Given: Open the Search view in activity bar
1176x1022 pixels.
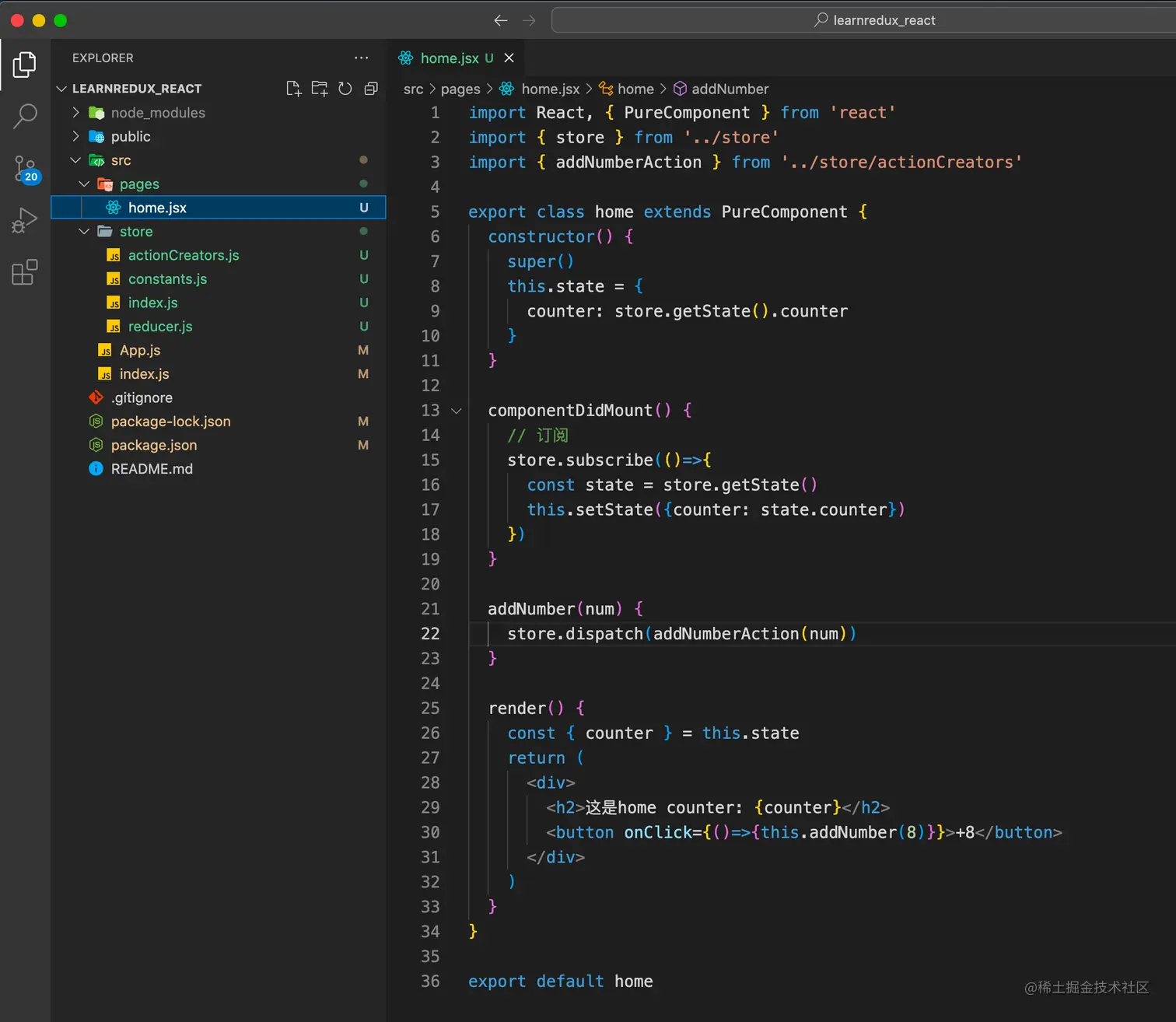Looking at the screenshot, I should 25,116.
